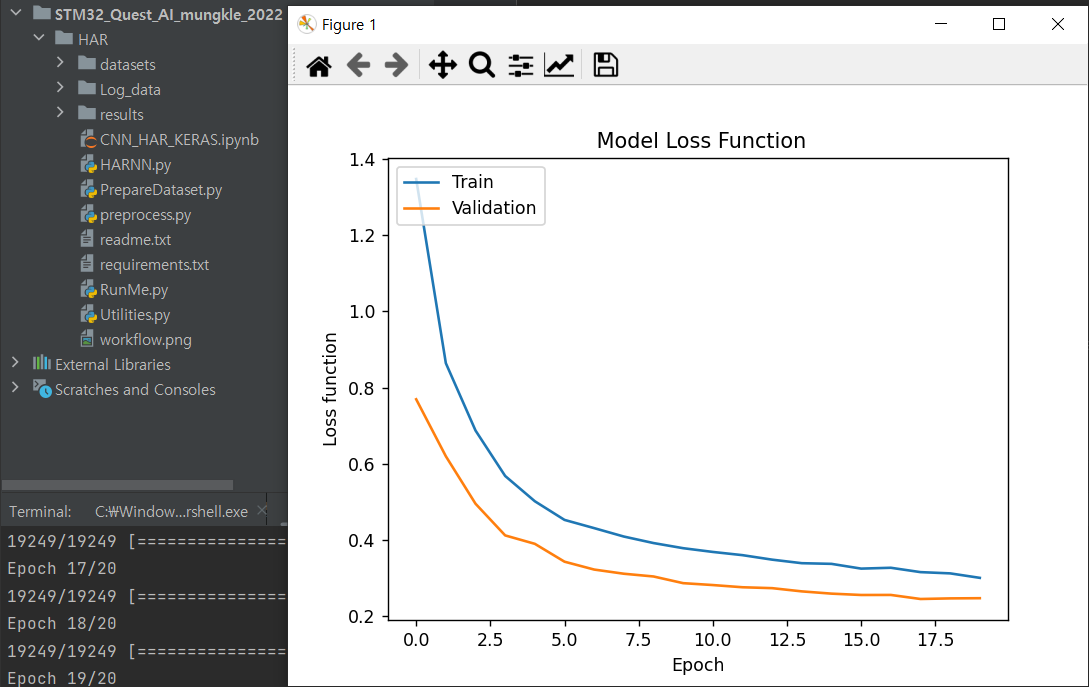Collapse the HAR folder

(39, 39)
